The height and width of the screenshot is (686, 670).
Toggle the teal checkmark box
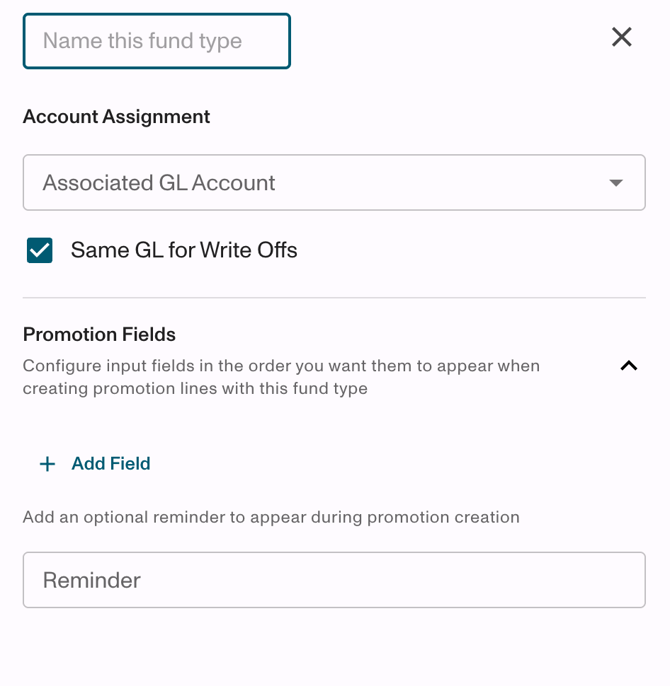pyautogui.click(x=40, y=250)
